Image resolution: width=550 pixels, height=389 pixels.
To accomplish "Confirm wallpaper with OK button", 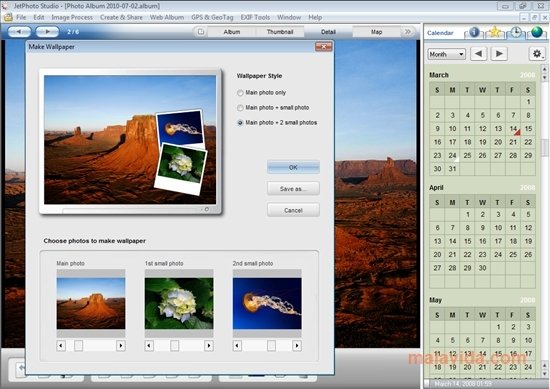I will pyautogui.click(x=293, y=167).
